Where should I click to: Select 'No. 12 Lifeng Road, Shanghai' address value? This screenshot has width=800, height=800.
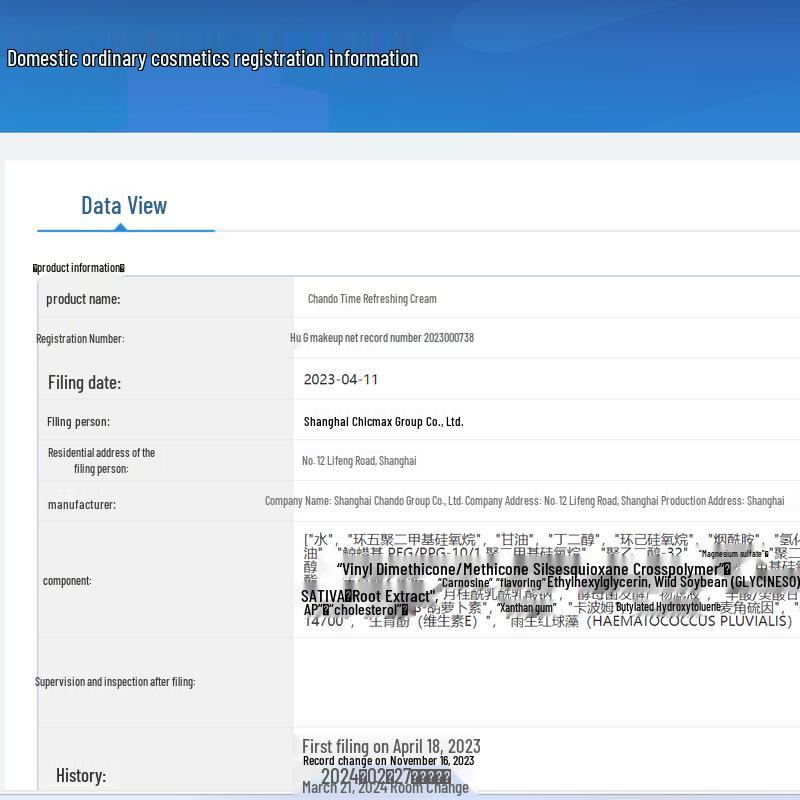(359, 461)
